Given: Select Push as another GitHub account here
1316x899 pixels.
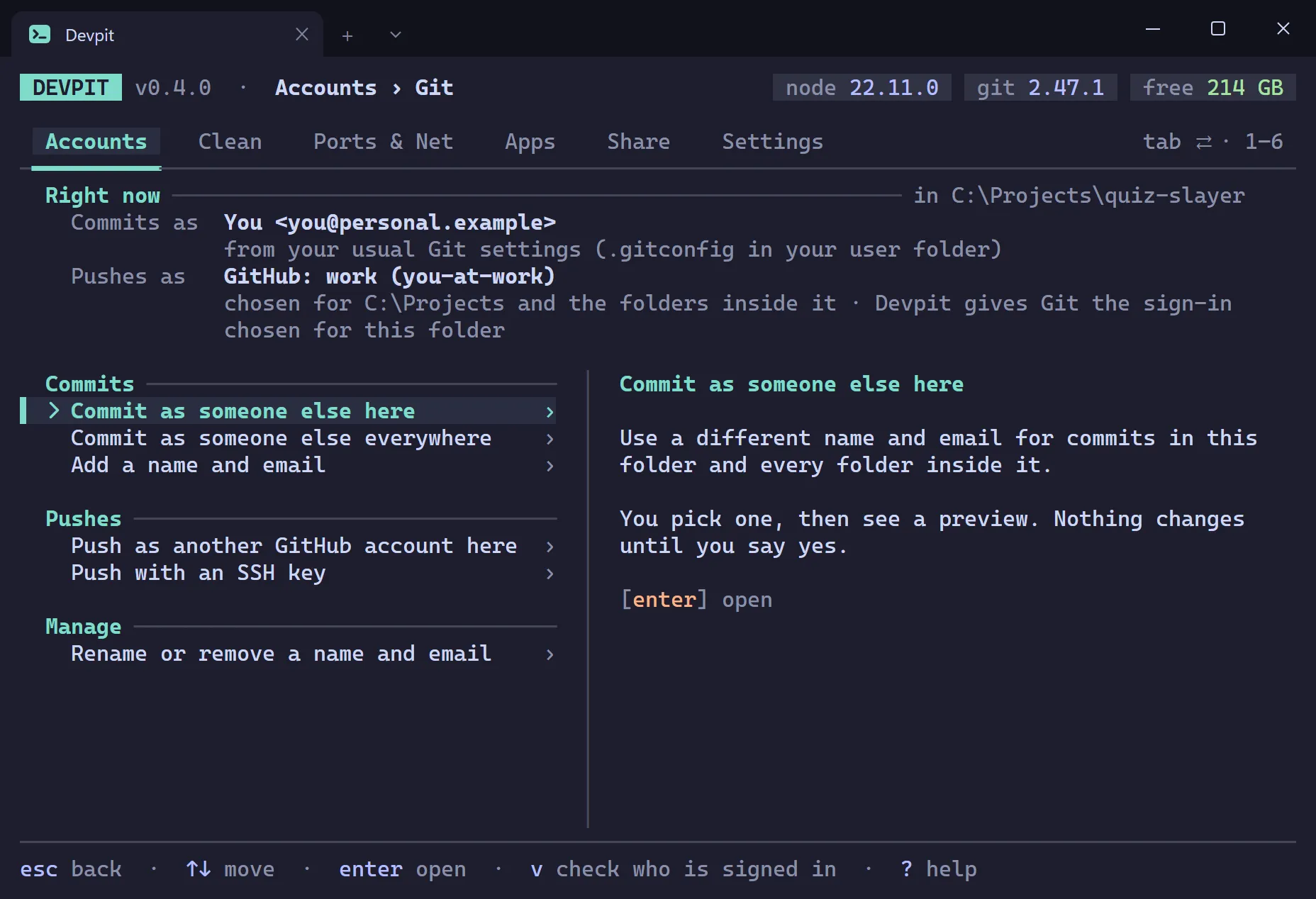Looking at the screenshot, I should [x=289, y=546].
